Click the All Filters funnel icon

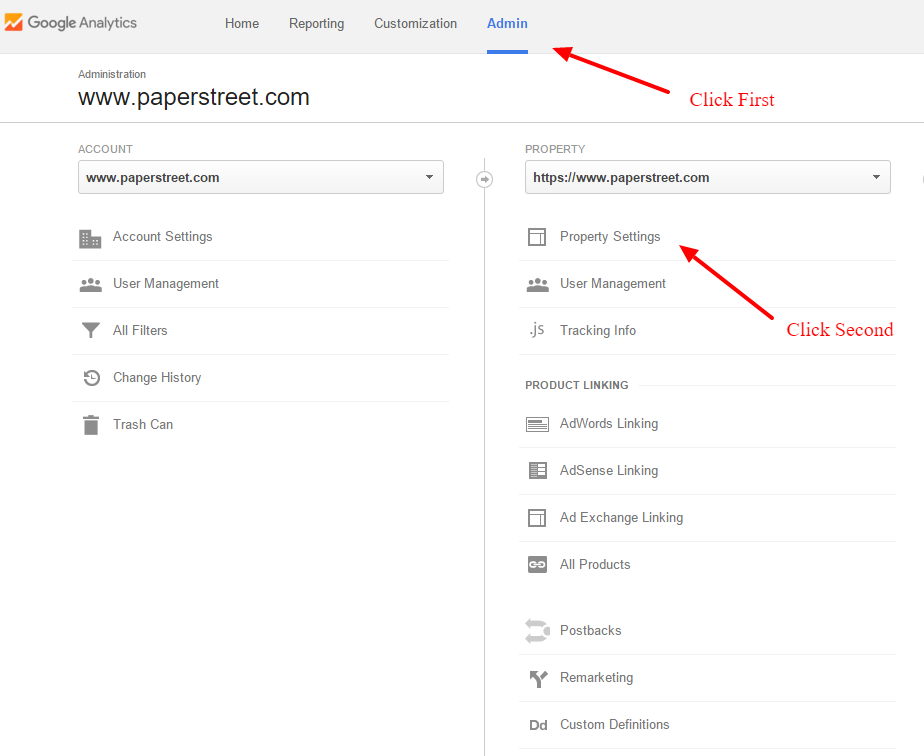coord(91,331)
